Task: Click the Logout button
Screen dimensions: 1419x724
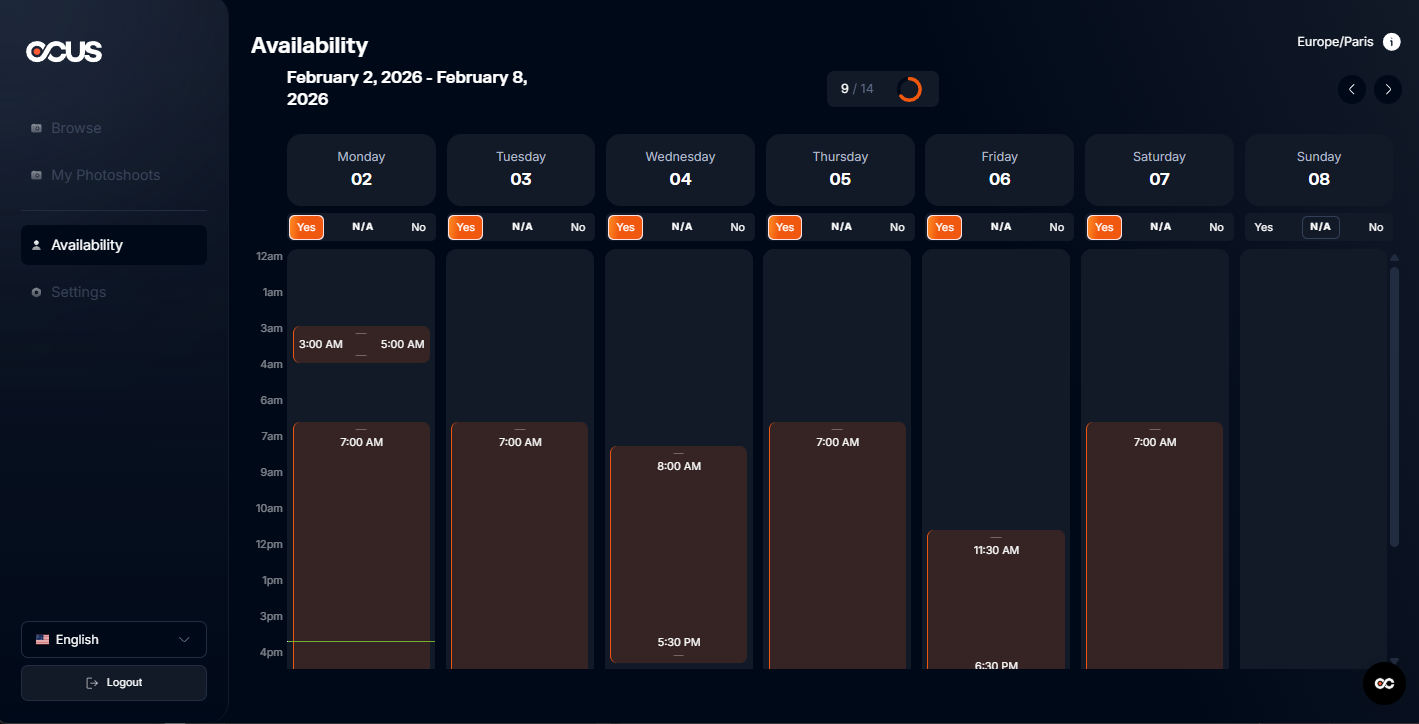Action: (113, 683)
